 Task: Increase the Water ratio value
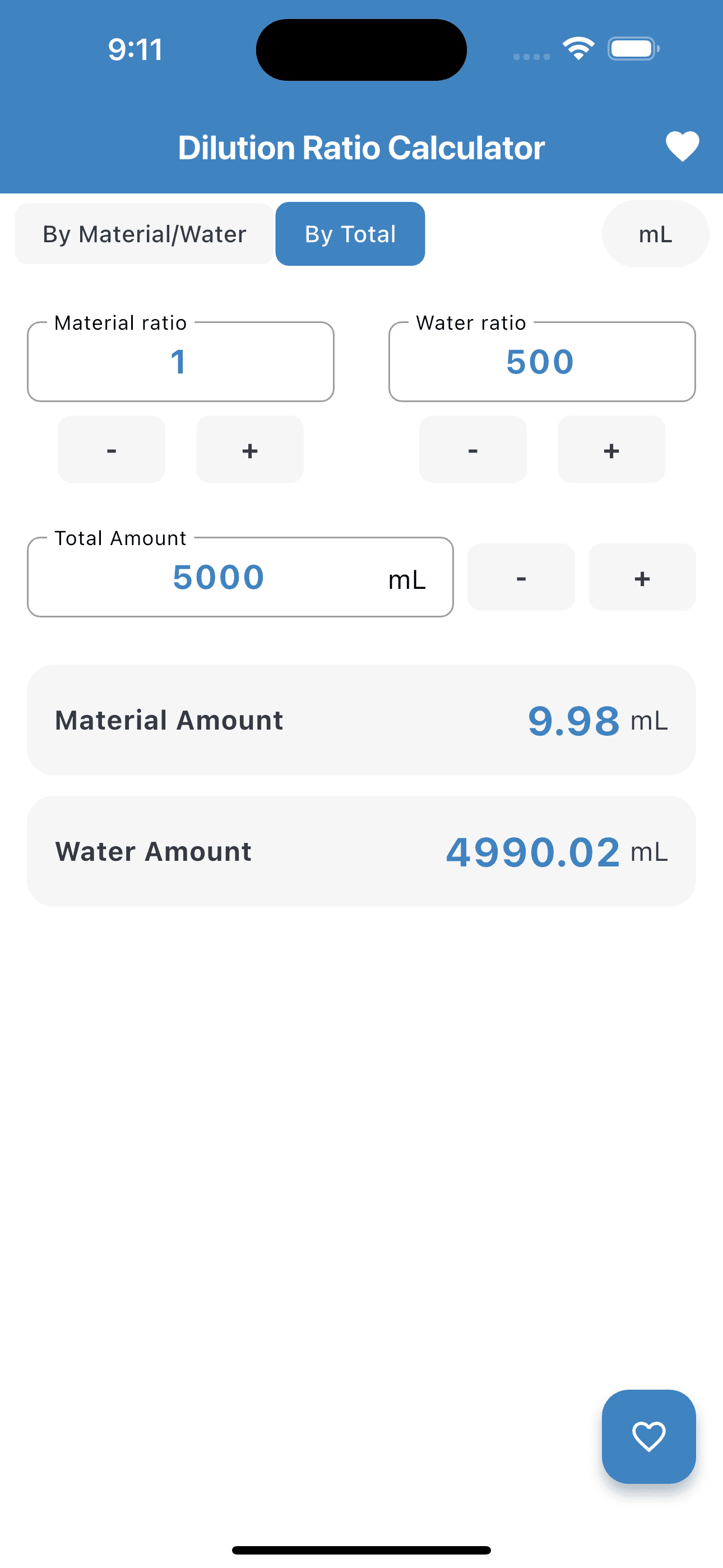[x=611, y=449]
